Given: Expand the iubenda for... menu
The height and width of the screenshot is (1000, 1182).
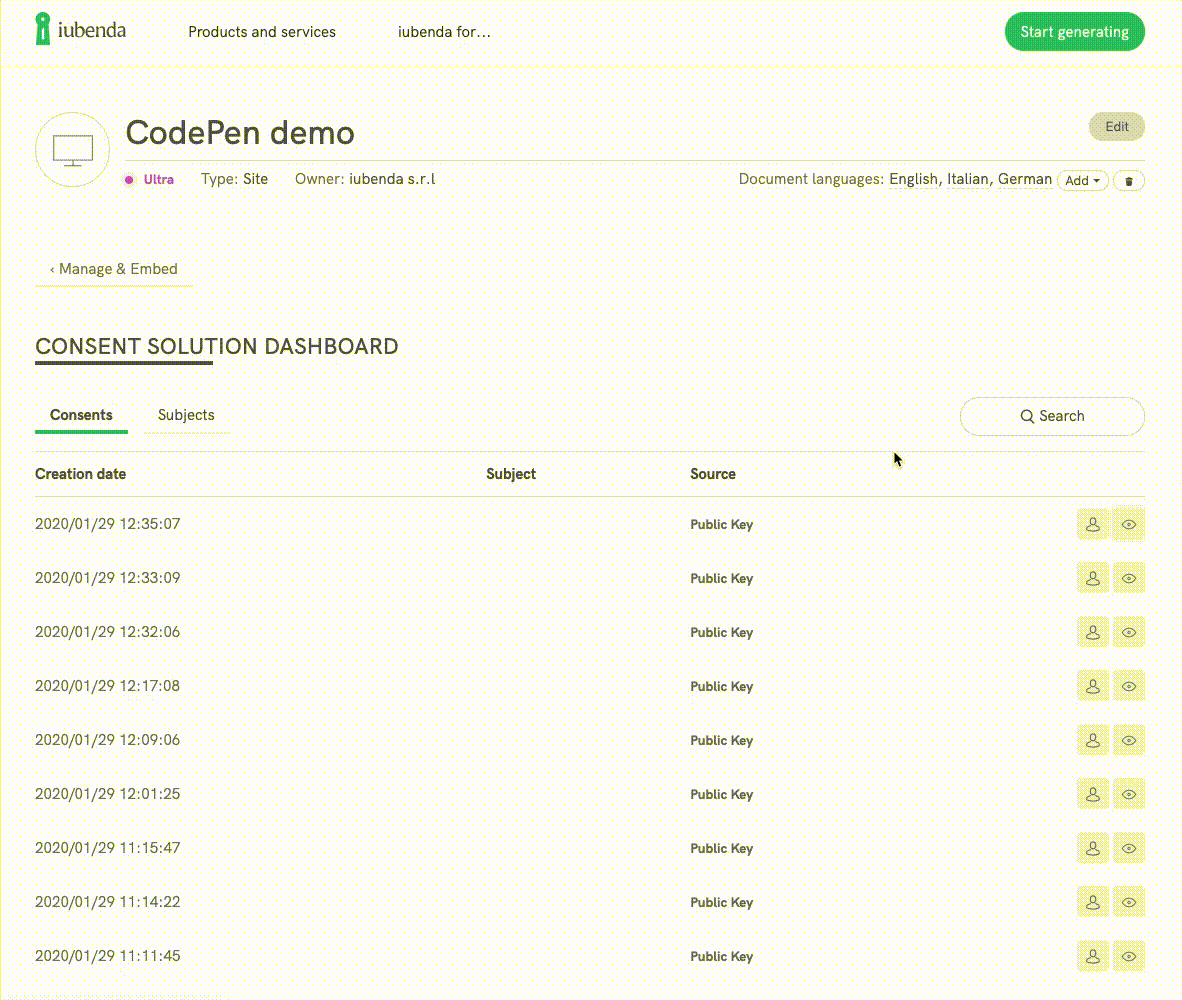Looking at the screenshot, I should pyautogui.click(x=444, y=31).
